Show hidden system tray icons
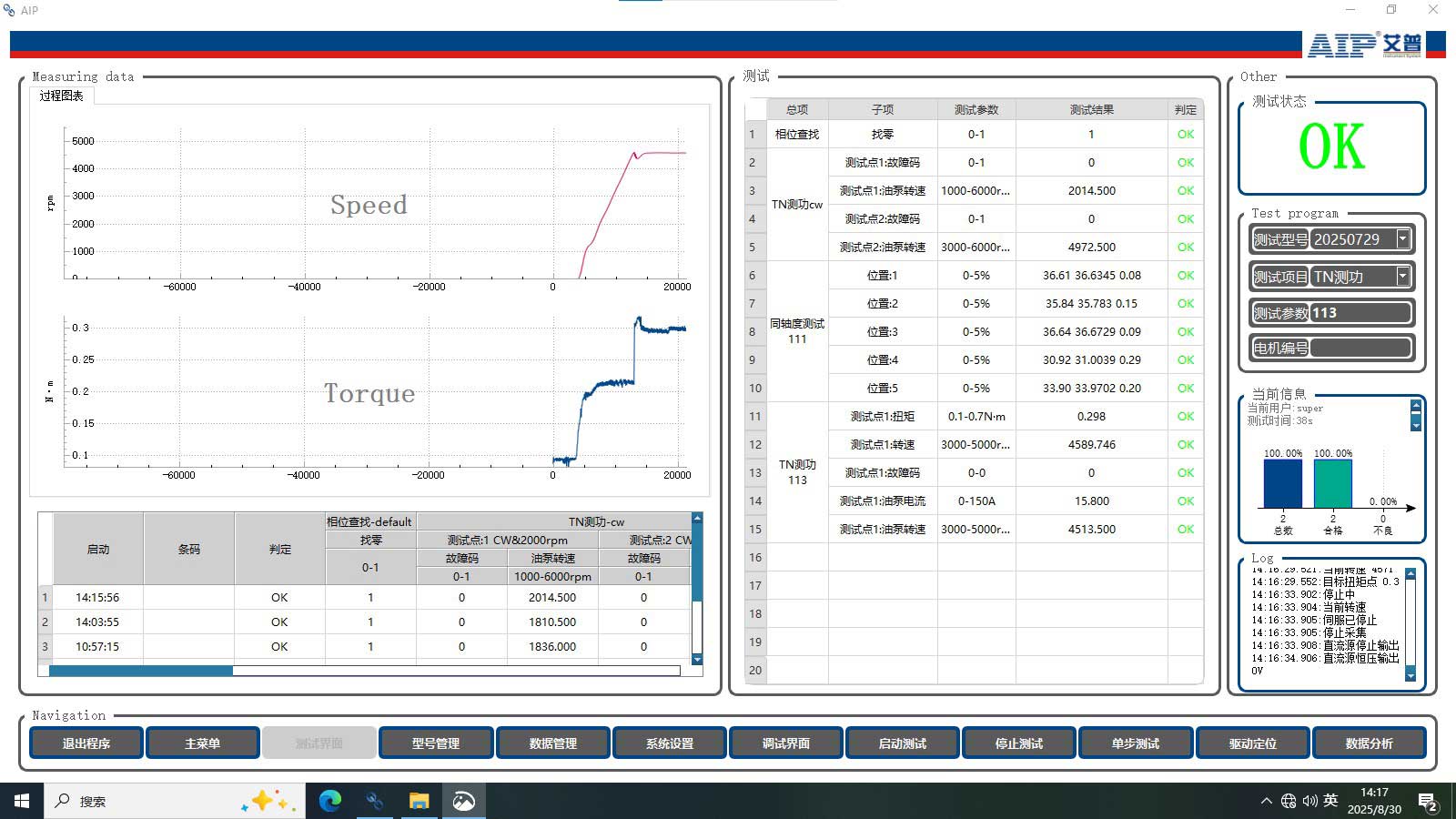1456x819 pixels. [1266, 801]
